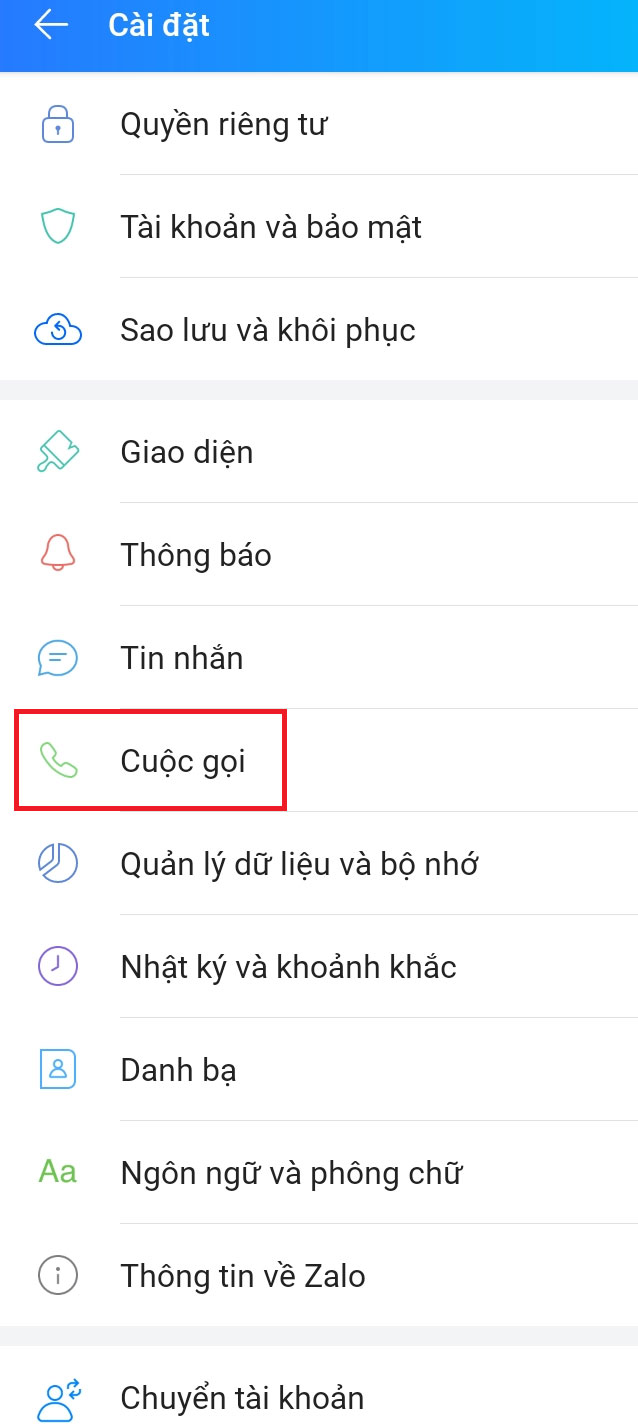638x1424 pixels.
Task: Tap the Quyền riêng tư lock icon
Action: click(x=57, y=124)
